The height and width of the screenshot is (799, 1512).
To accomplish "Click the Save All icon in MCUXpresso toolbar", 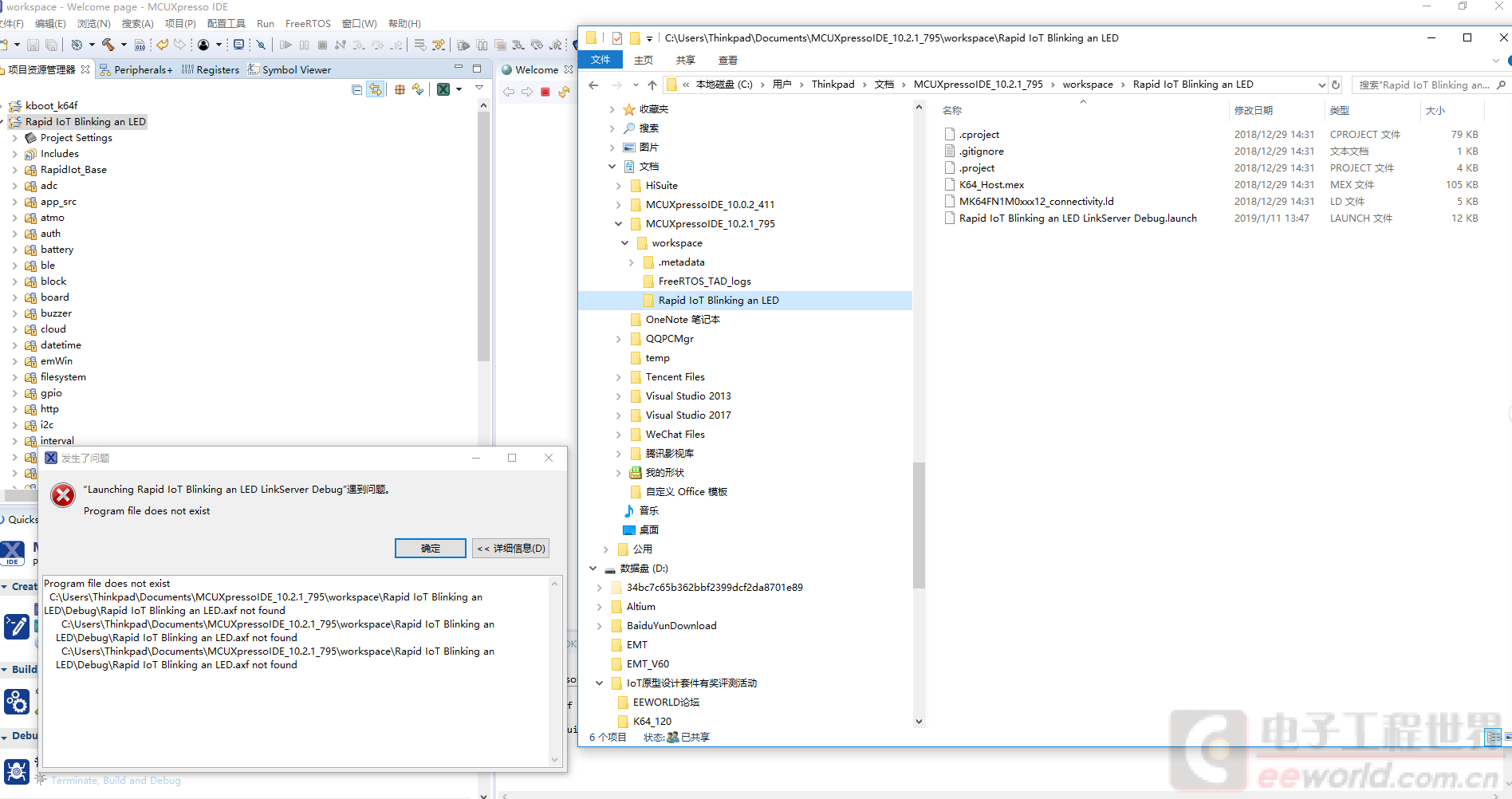I will tap(51, 45).
